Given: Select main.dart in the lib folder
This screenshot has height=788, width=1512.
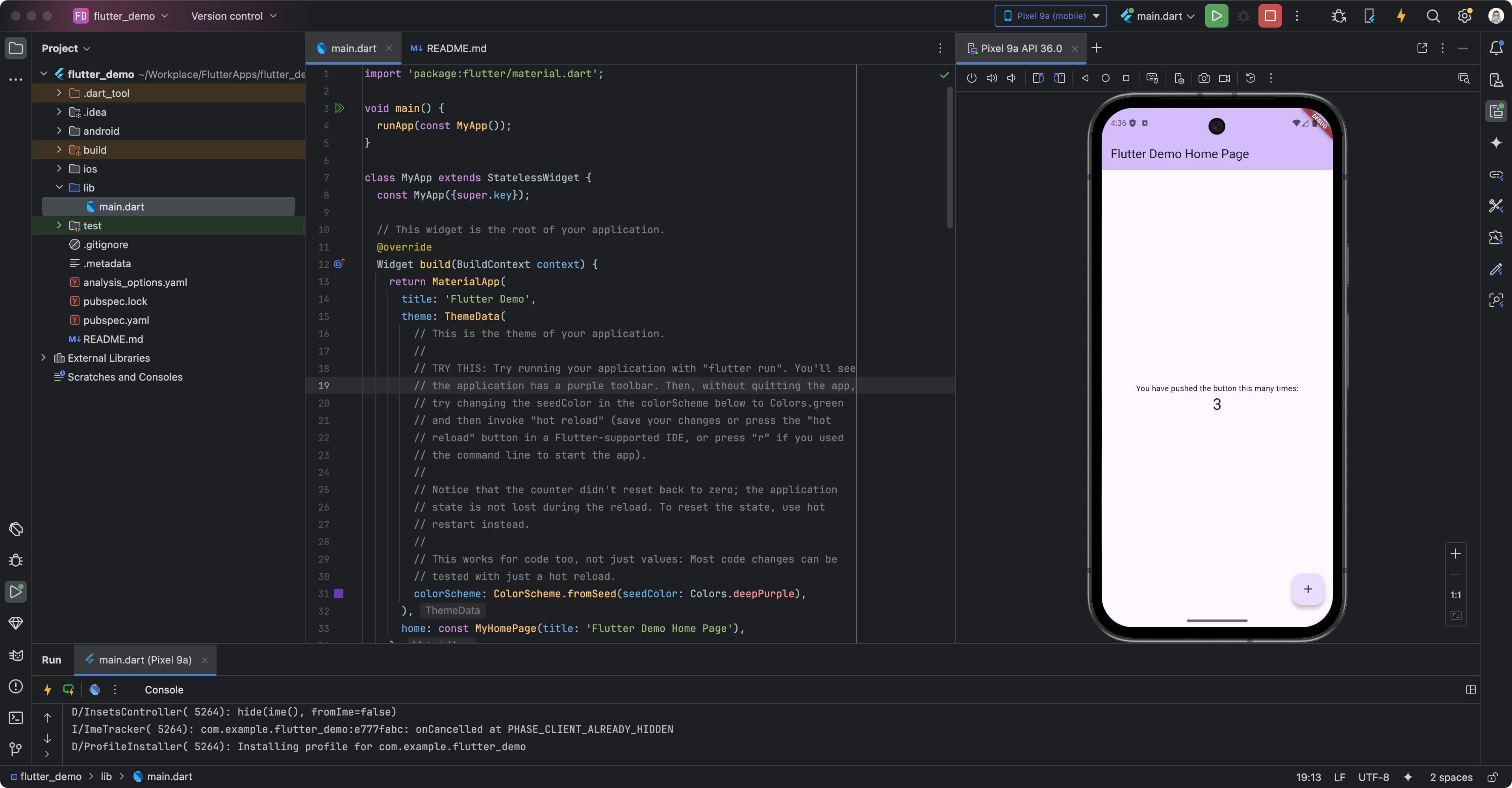Looking at the screenshot, I should click(122, 206).
